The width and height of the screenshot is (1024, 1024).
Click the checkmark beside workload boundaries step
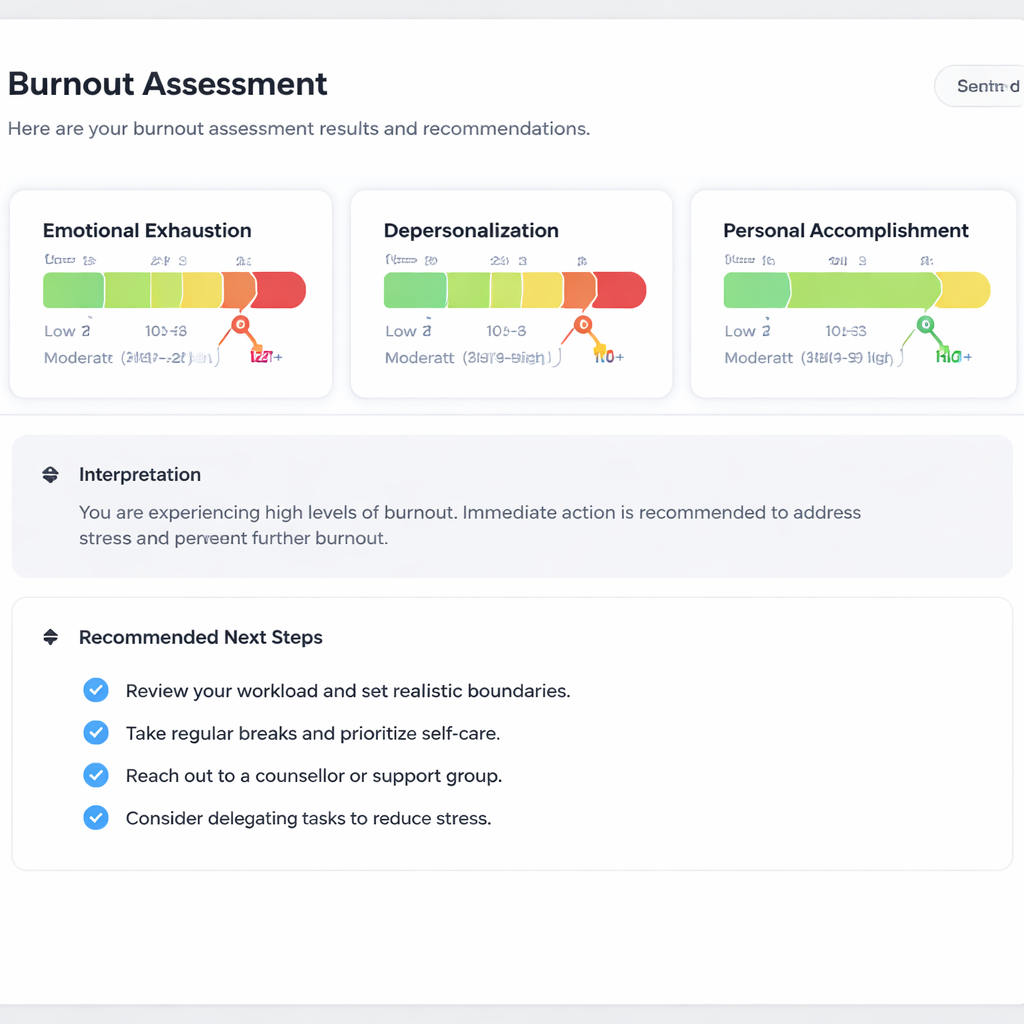pyautogui.click(x=96, y=690)
